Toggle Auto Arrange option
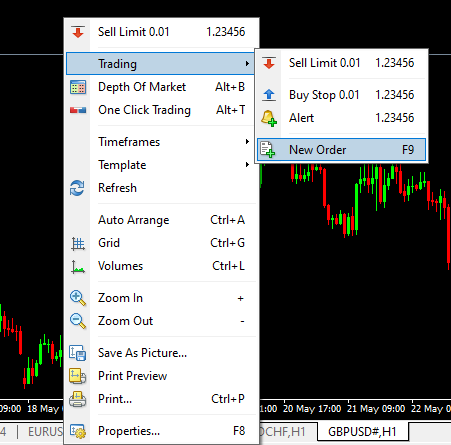Screen dimensions: 451x445 tap(161, 220)
